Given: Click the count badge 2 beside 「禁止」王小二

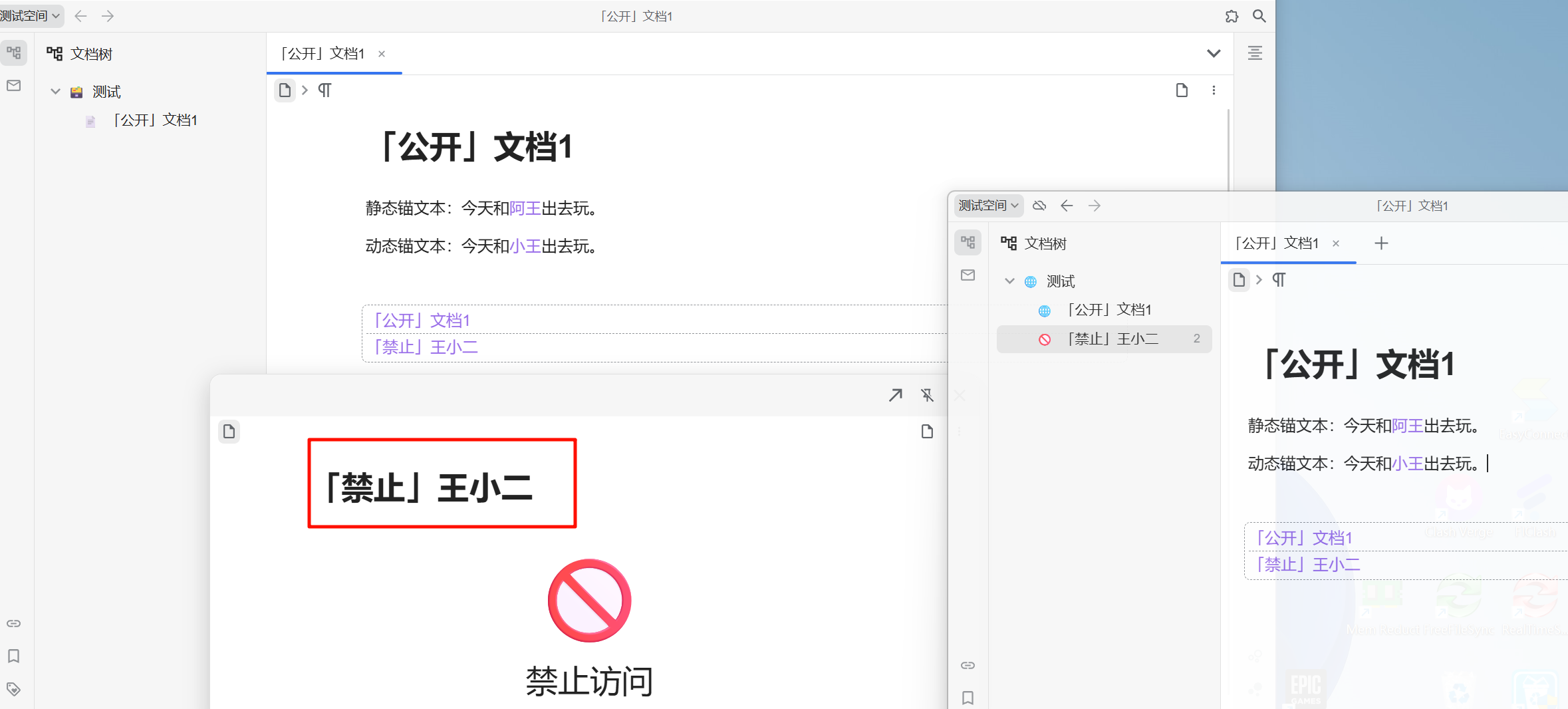Looking at the screenshot, I should (x=1197, y=339).
